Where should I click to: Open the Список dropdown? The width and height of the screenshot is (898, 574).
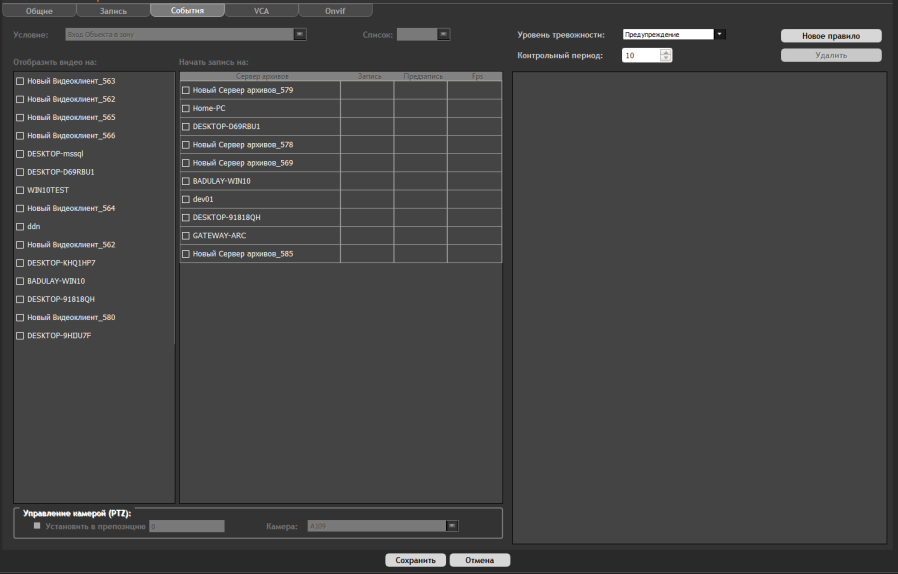point(444,34)
